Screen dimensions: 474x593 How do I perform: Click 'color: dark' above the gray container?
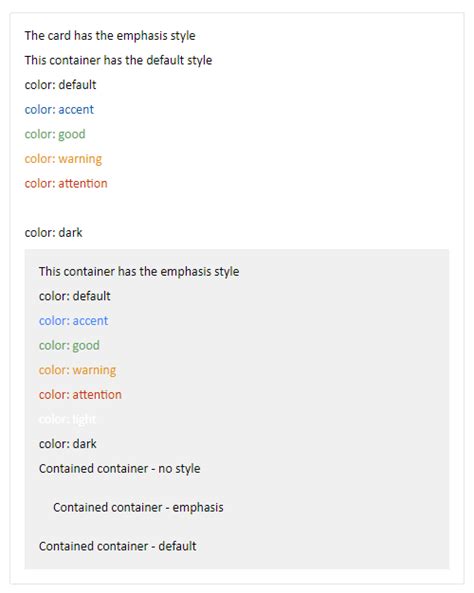click(x=53, y=233)
